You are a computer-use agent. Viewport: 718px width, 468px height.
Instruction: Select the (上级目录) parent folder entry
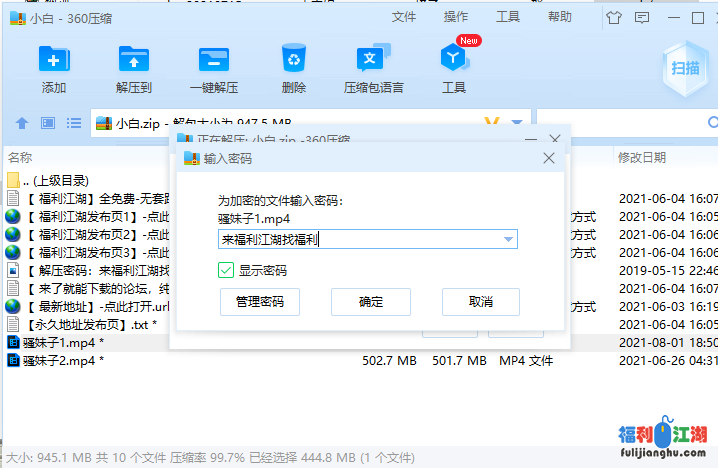point(60,181)
